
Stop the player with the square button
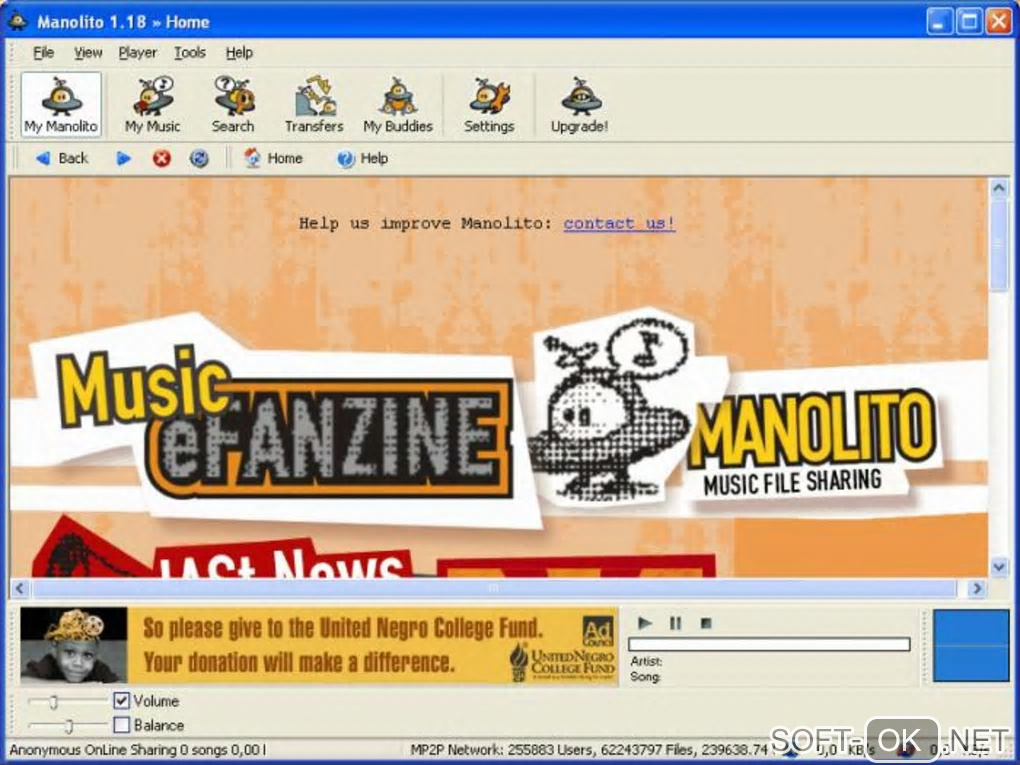(706, 623)
